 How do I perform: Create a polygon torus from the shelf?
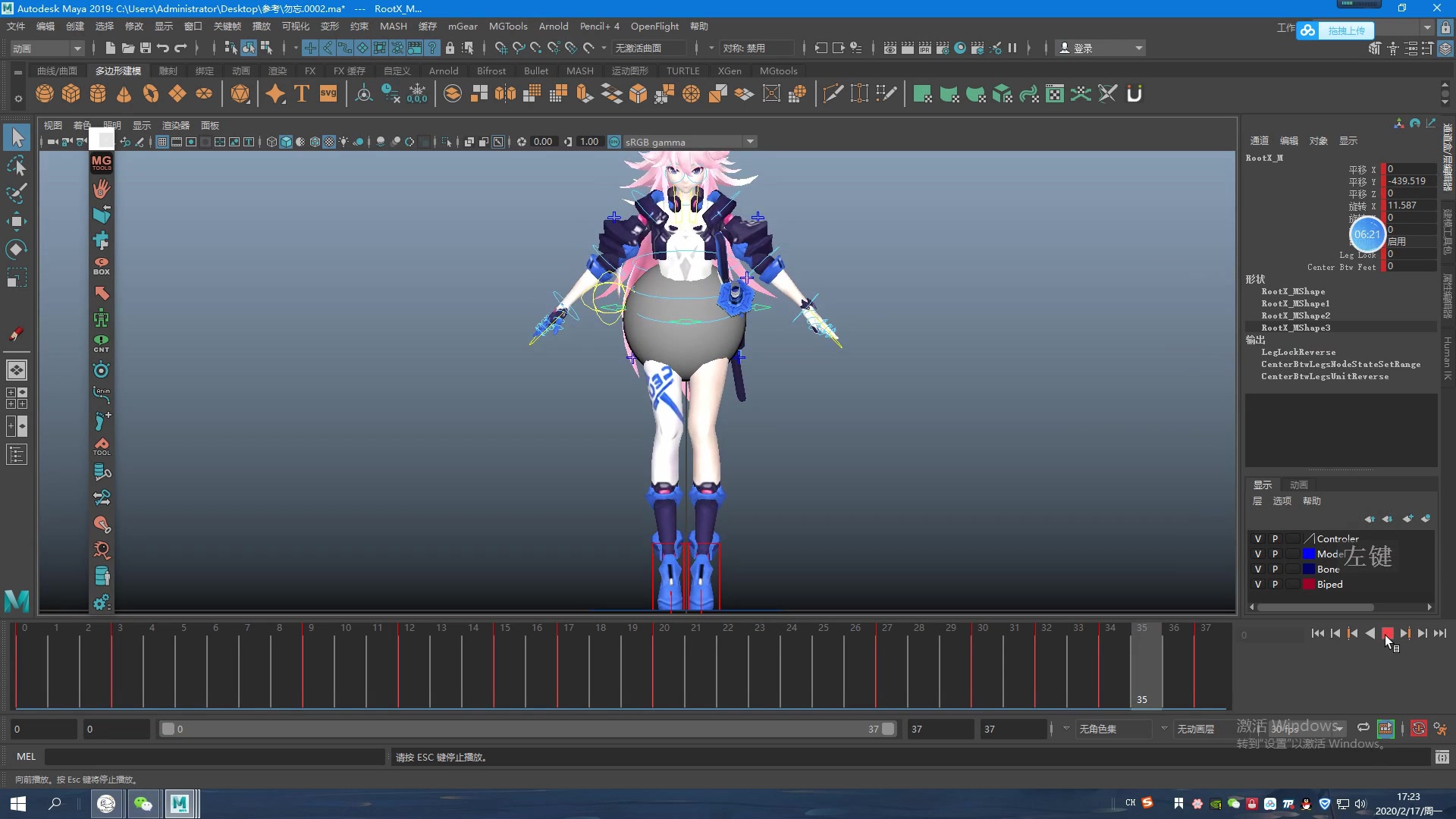click(x=151, y=94)
